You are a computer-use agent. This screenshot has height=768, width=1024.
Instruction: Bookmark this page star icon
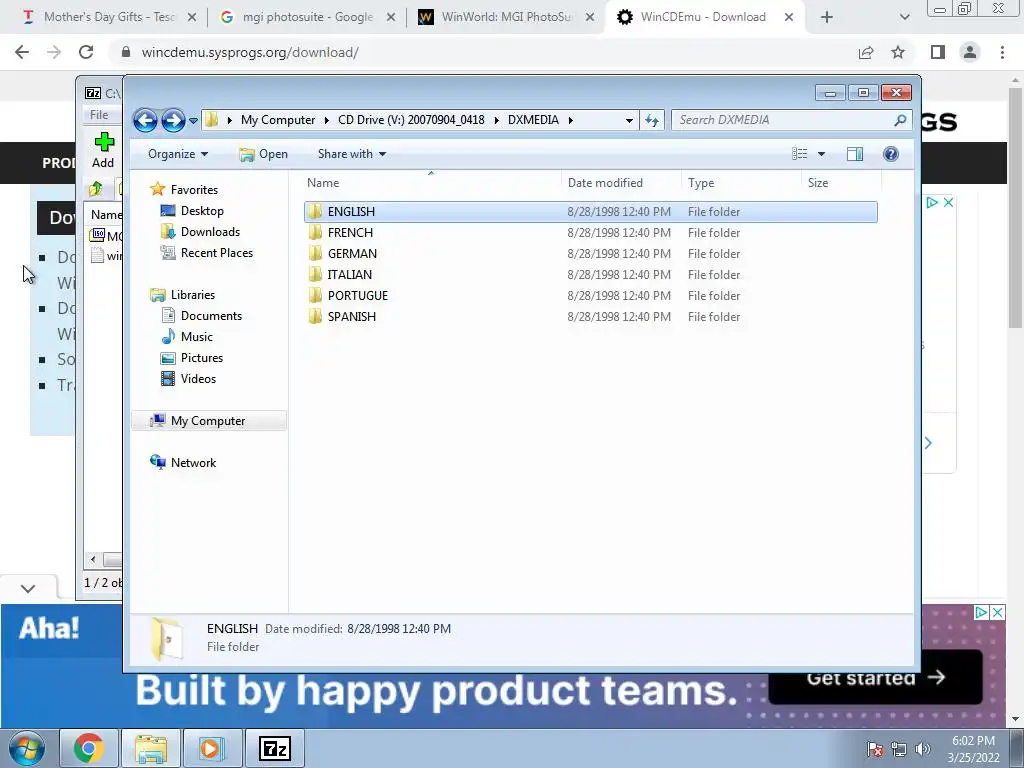coord(898,52)
